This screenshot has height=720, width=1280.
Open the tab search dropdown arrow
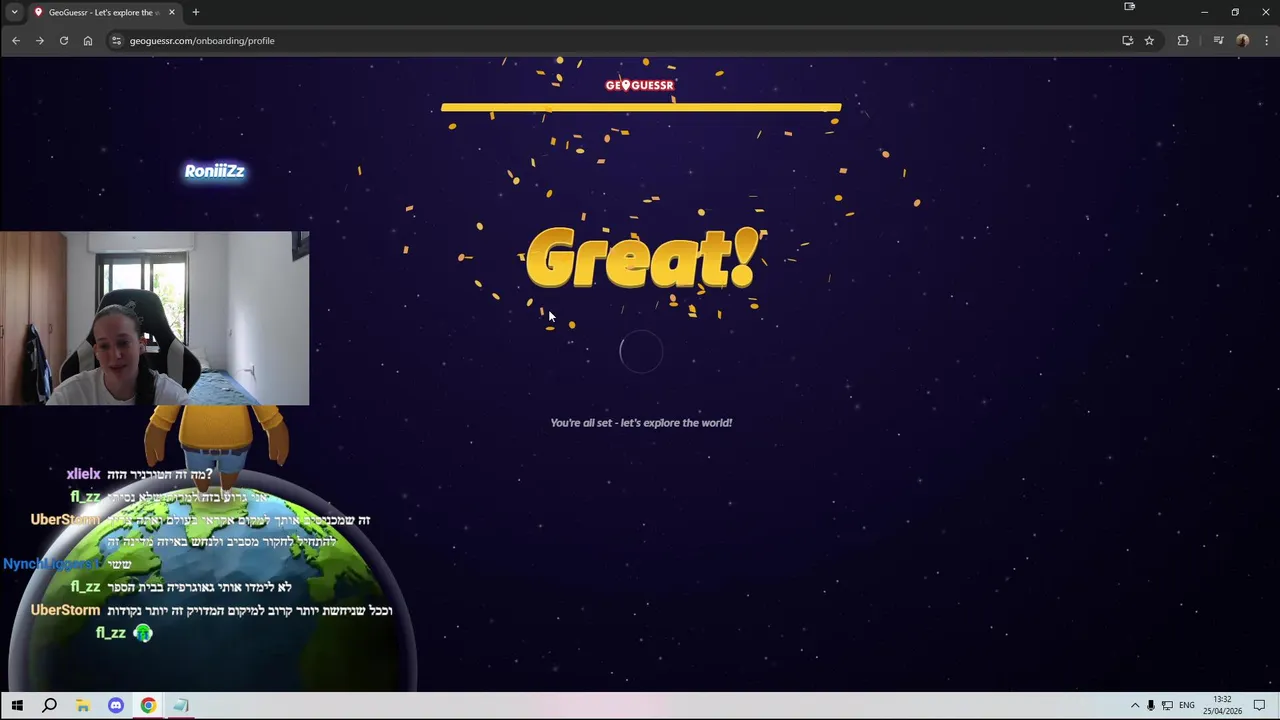tap(14, 12)
